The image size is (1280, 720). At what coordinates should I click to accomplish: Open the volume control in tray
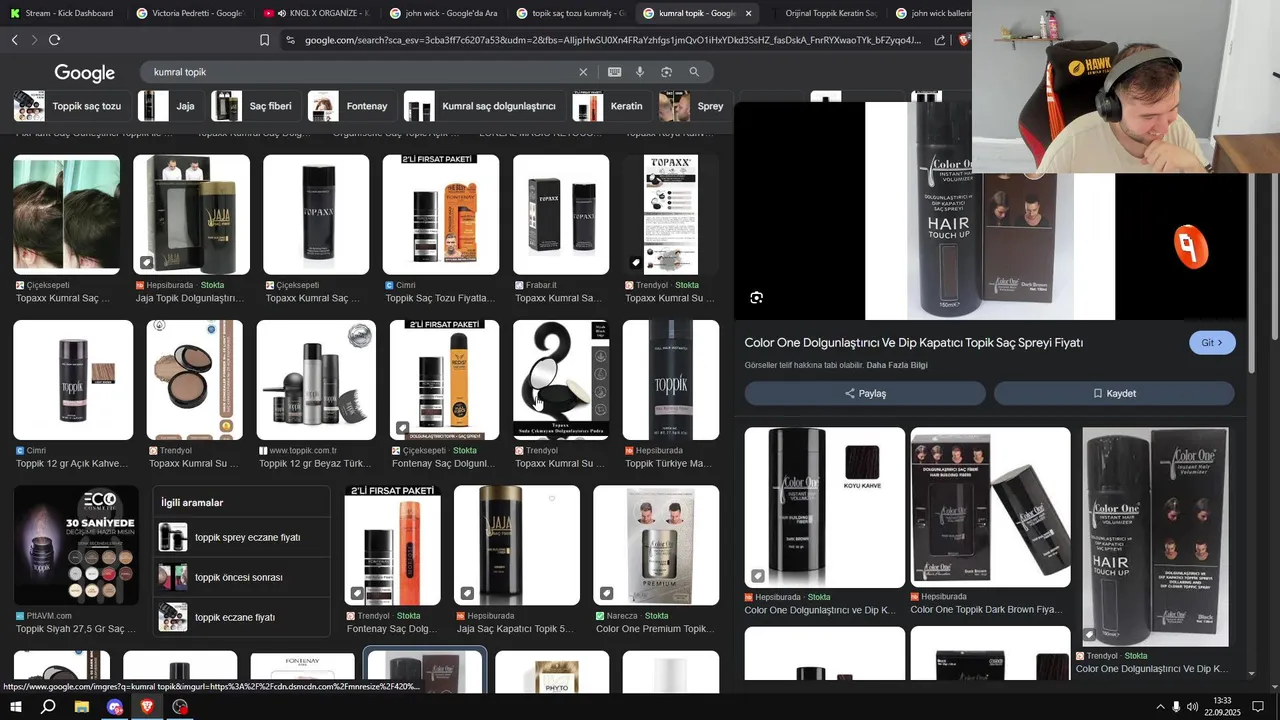tap(1193, 707)
